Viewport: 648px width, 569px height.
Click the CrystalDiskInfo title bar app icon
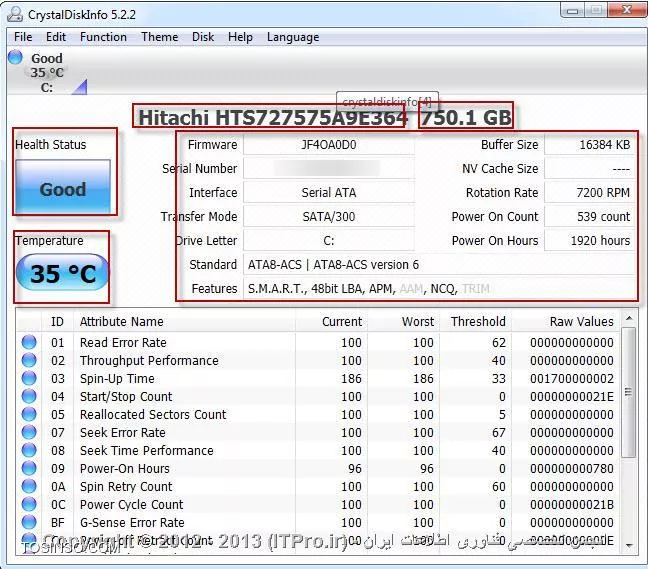click(x=15, y=14)
